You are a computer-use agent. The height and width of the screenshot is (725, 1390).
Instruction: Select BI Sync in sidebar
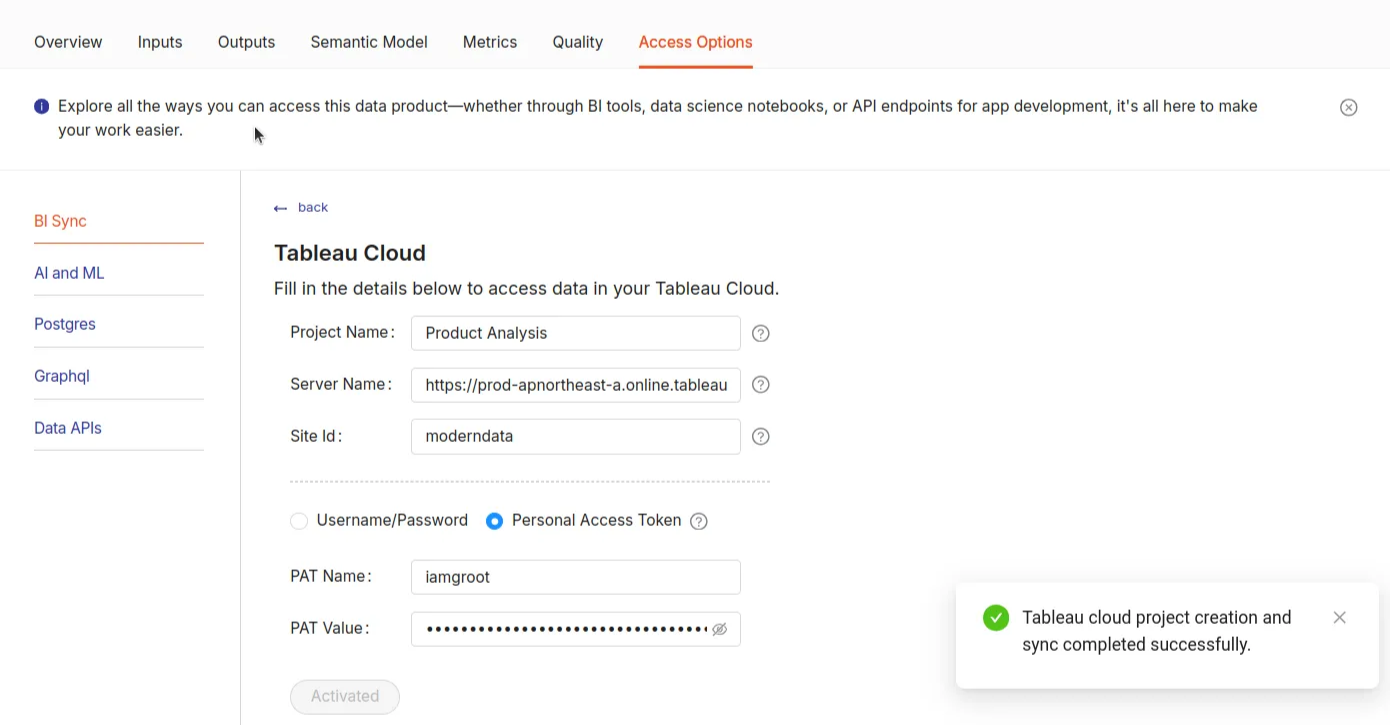[x=60, y=221]
